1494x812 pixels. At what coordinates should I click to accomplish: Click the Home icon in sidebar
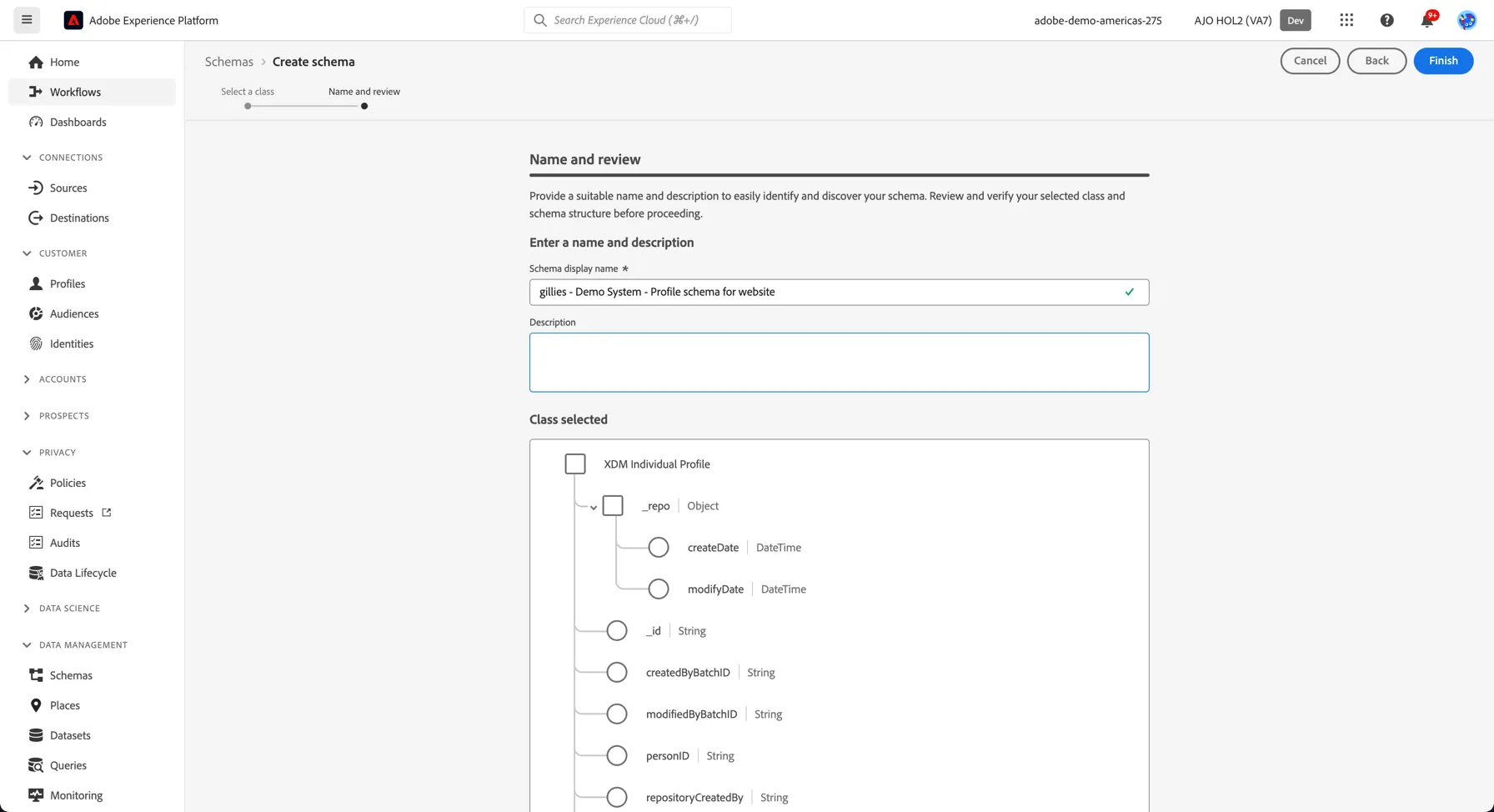(36, 63)
